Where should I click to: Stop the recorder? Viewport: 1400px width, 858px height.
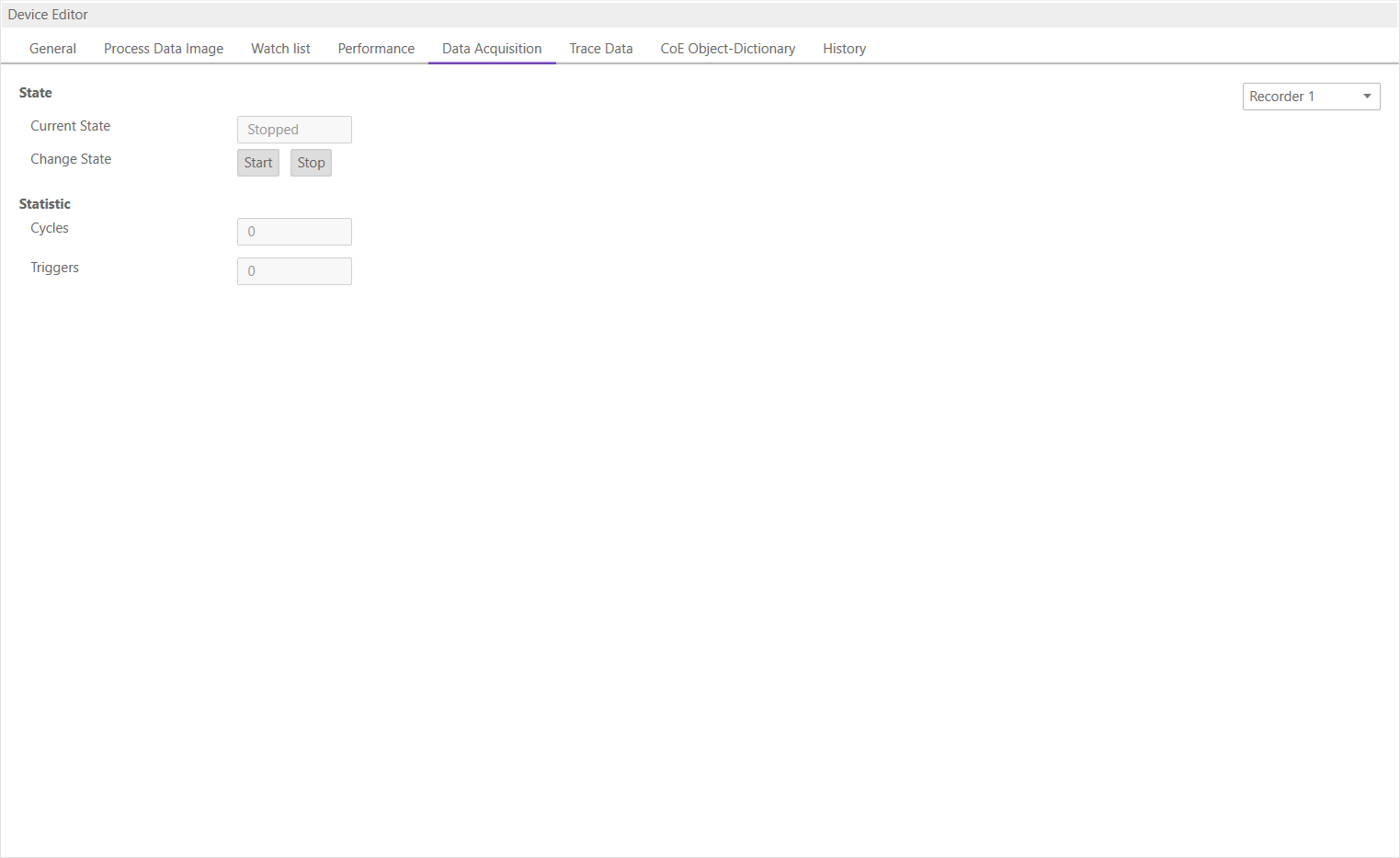click(311, 162)
